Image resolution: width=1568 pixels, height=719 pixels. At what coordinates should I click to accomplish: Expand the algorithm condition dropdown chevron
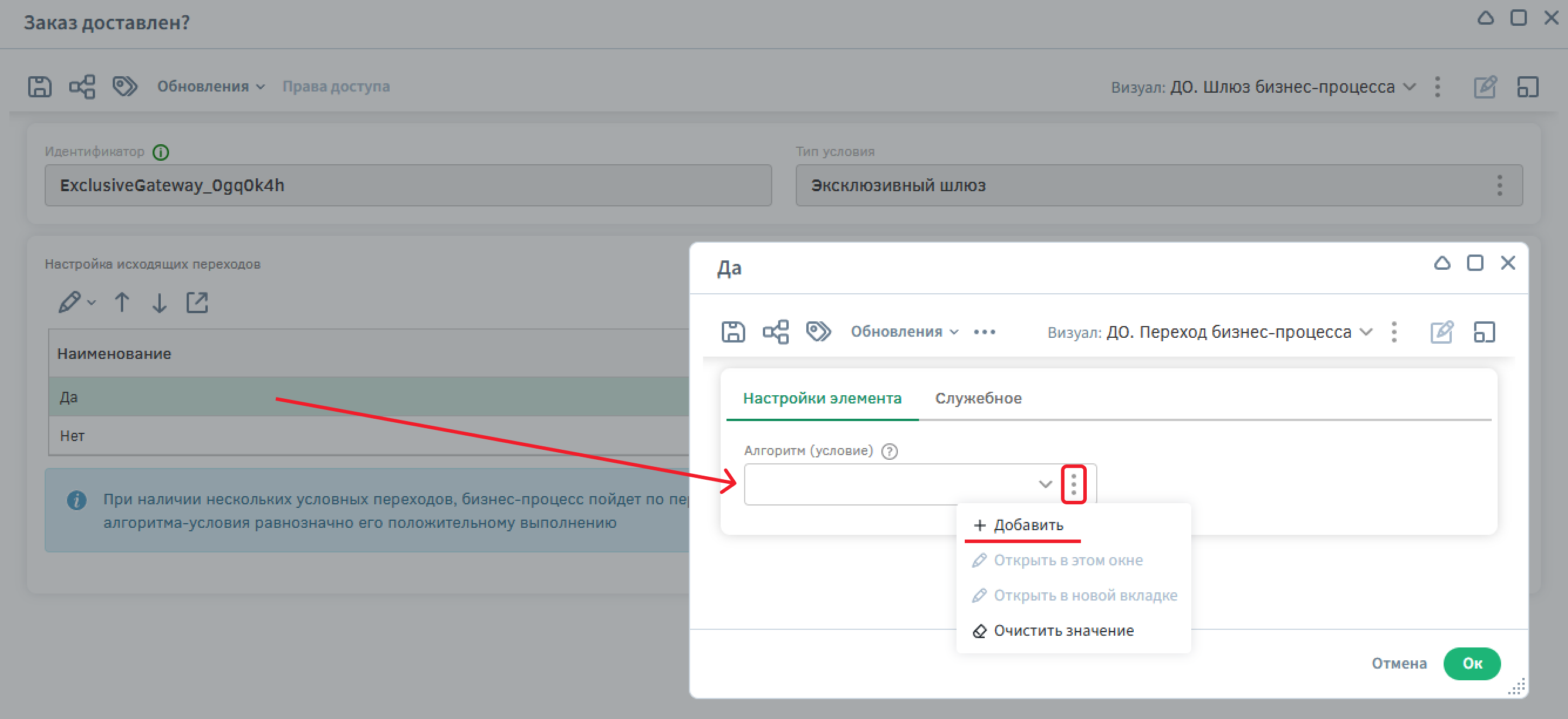(1045, 484)
